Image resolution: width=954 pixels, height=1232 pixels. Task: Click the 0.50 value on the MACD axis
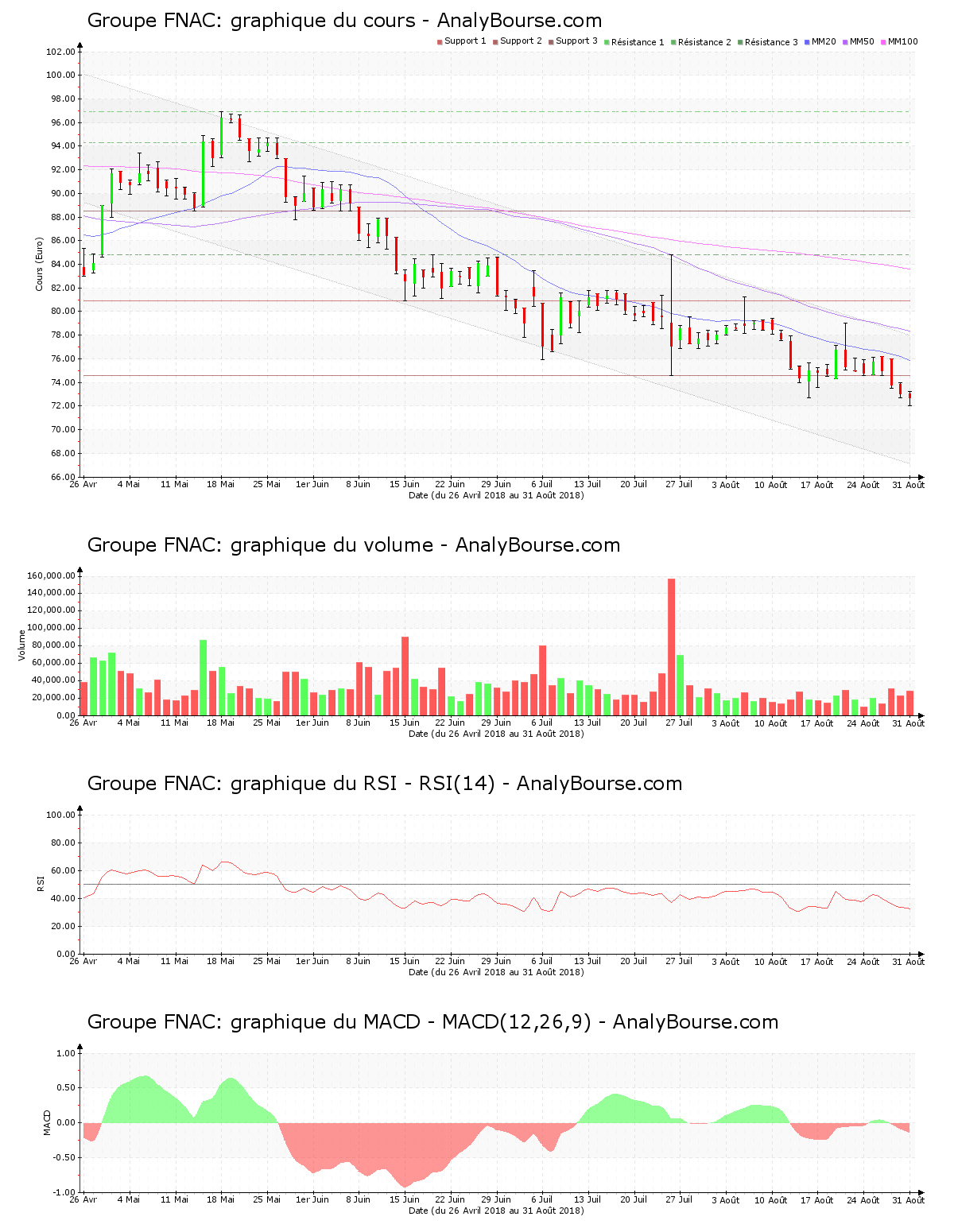tap(66, 1087)
